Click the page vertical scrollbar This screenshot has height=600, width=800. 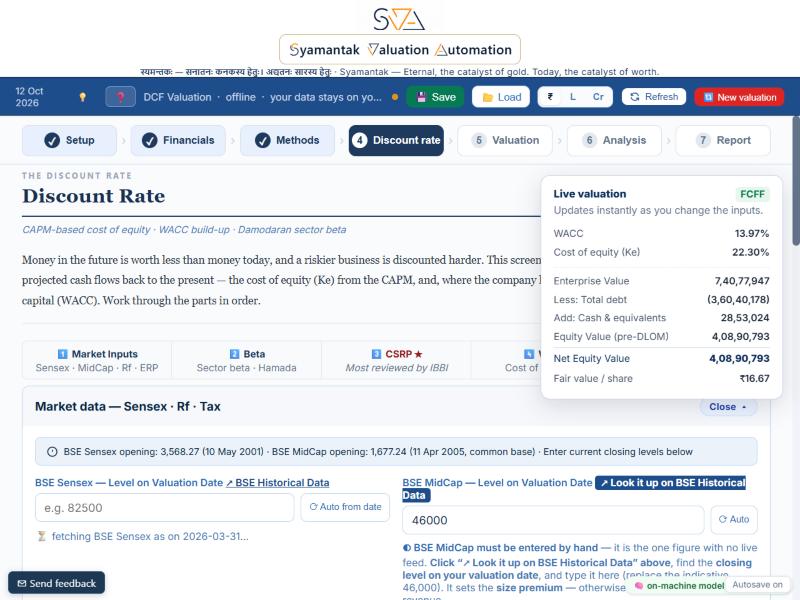pos(796,181)
